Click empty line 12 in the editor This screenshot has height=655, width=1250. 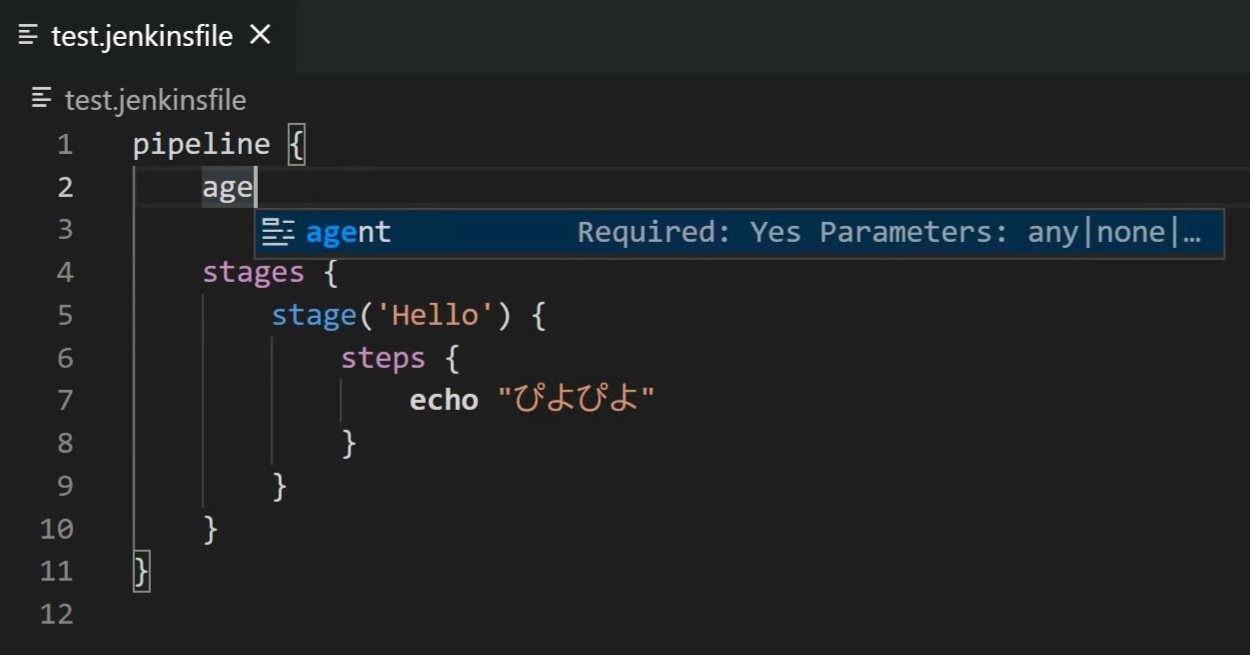coord(300,614)
